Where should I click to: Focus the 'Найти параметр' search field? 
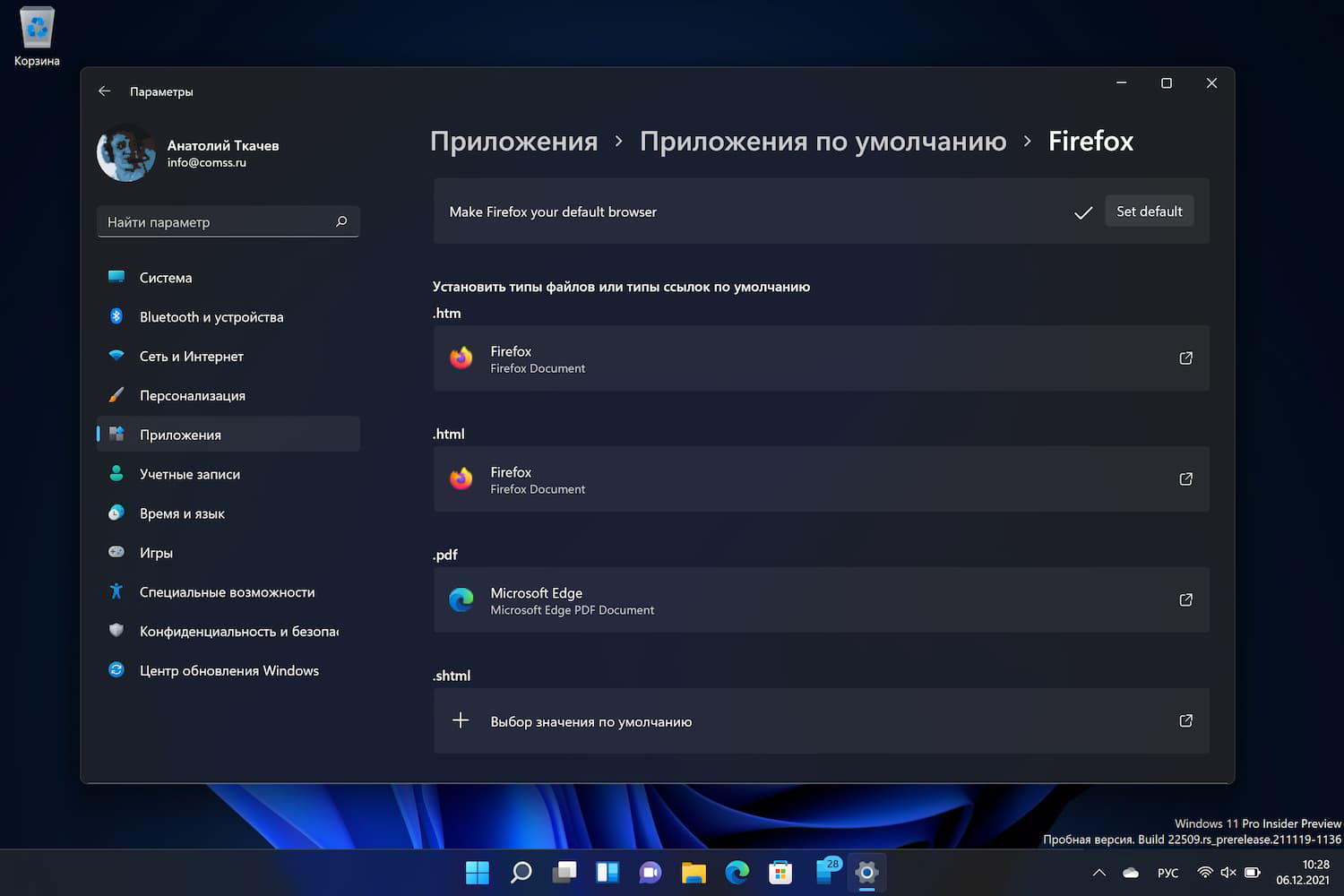pyautogui.click(x=228, y=221)
